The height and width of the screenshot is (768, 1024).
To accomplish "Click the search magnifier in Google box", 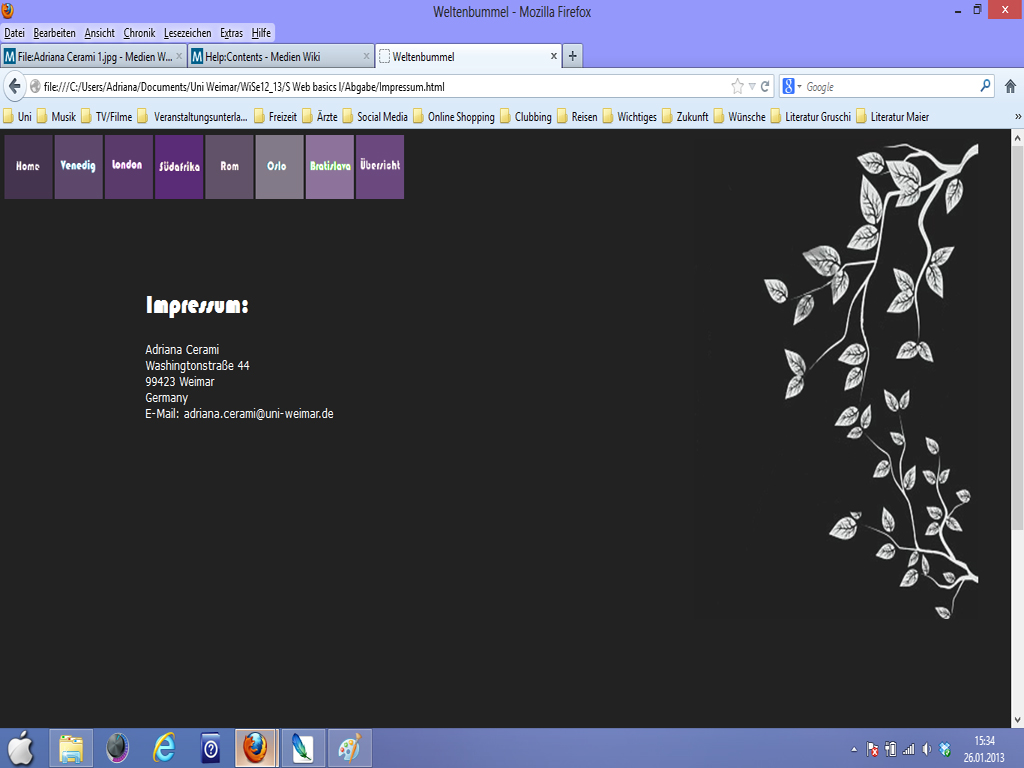I will click(x=986, y=86).
